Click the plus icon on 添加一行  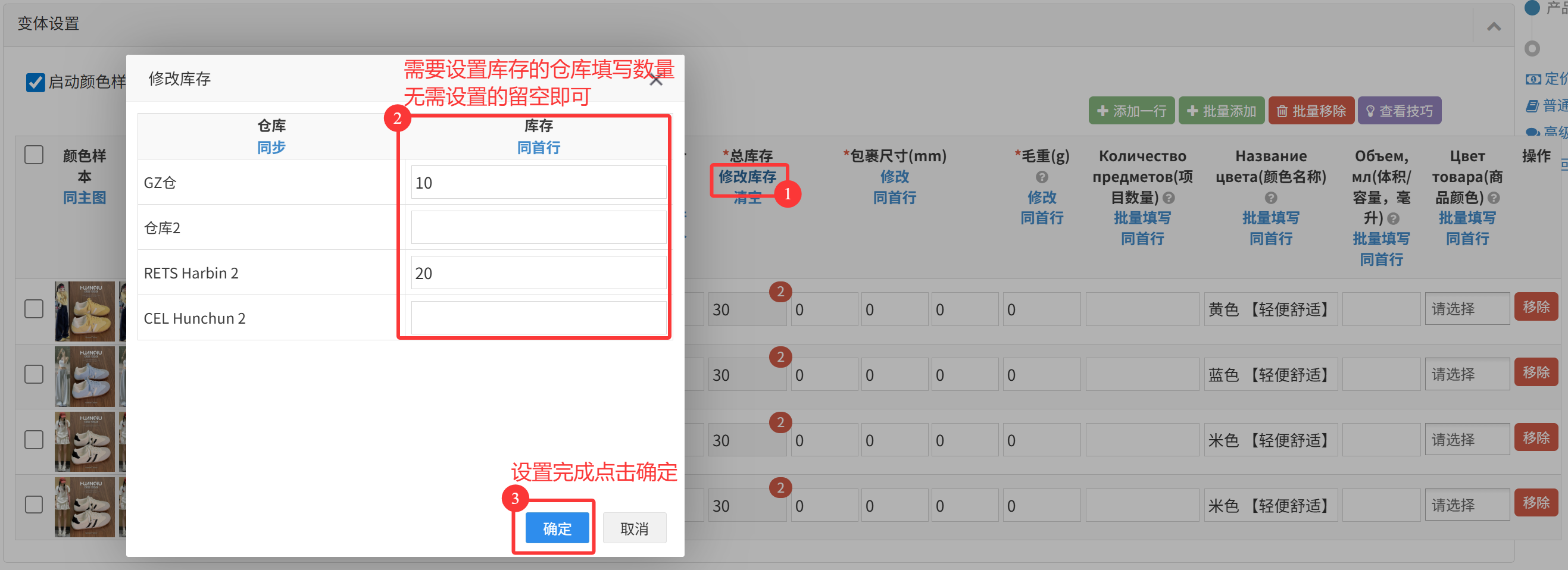(1102, 111)
